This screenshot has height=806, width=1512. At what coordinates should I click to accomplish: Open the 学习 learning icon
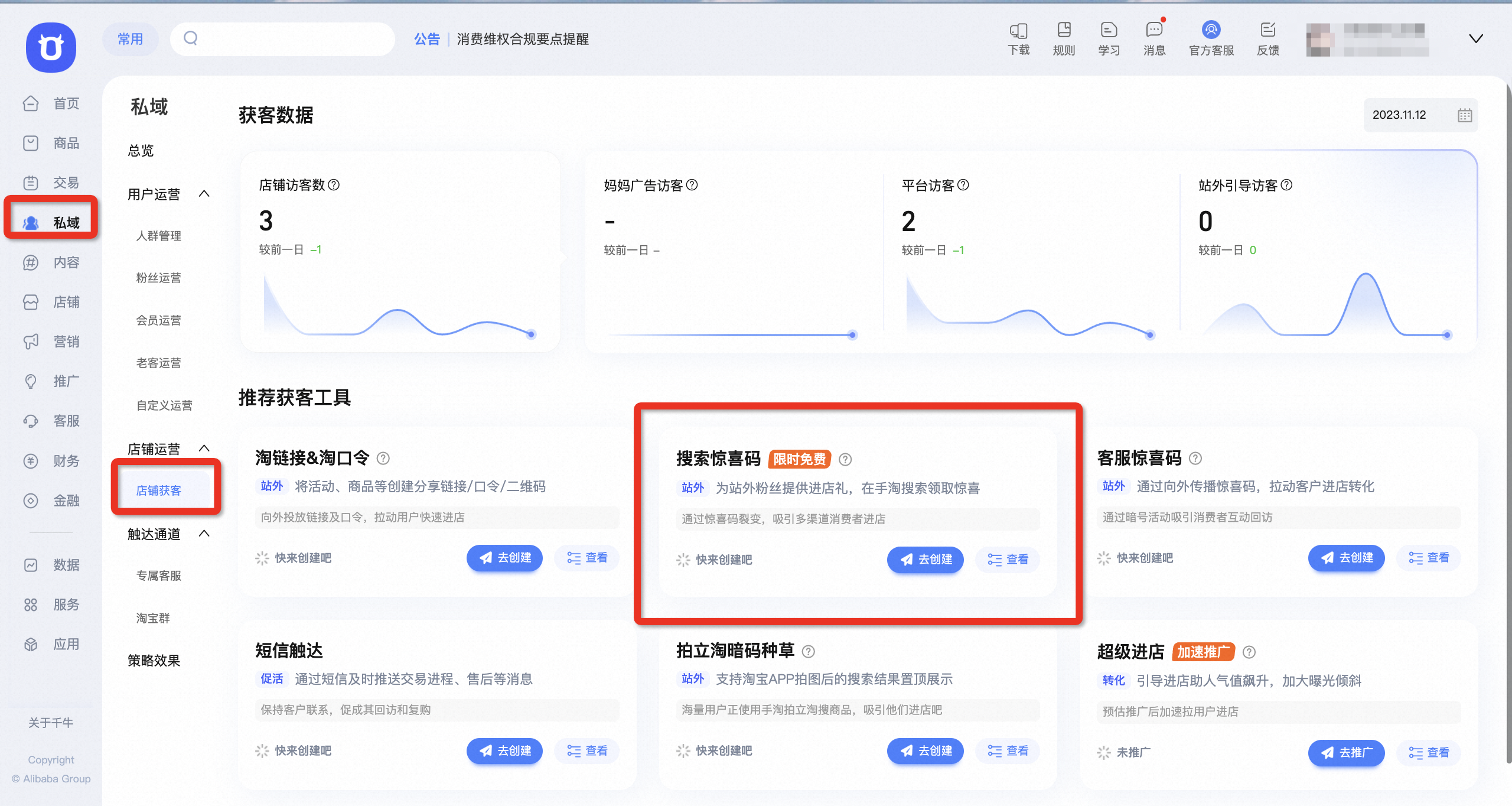tap(1109, 30)
